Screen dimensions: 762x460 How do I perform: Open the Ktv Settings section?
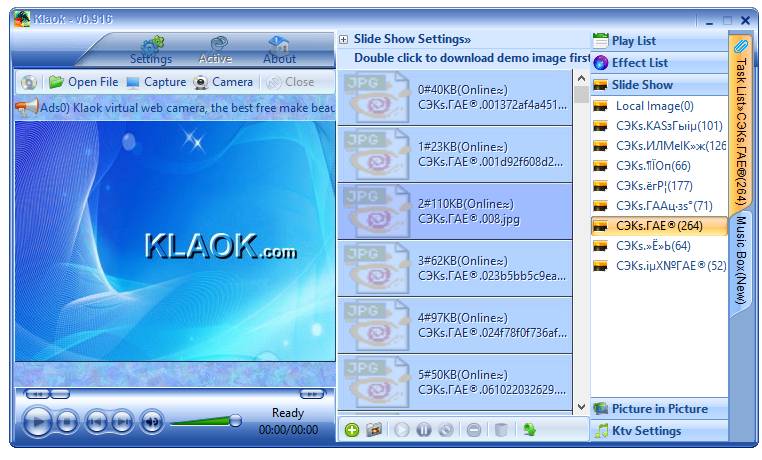tap(659, 431)
